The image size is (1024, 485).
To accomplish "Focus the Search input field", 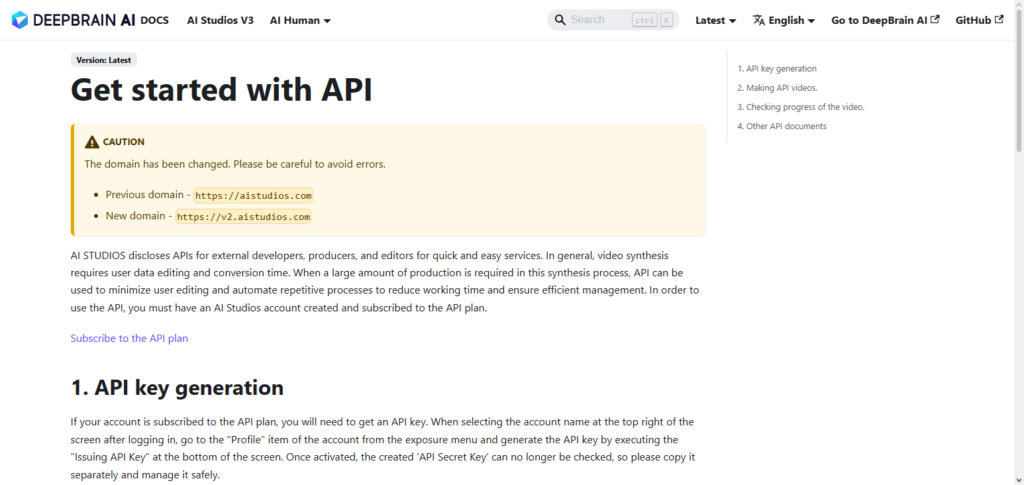I will pyautogui.click(x=613, y=20).
